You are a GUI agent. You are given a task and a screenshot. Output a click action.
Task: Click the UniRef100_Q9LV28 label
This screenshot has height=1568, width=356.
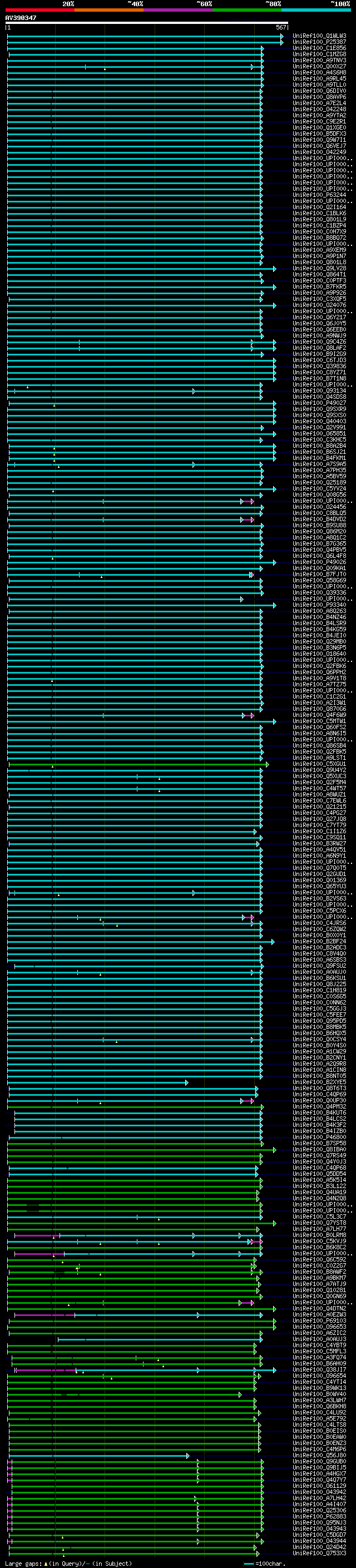(x=319, y=269)
